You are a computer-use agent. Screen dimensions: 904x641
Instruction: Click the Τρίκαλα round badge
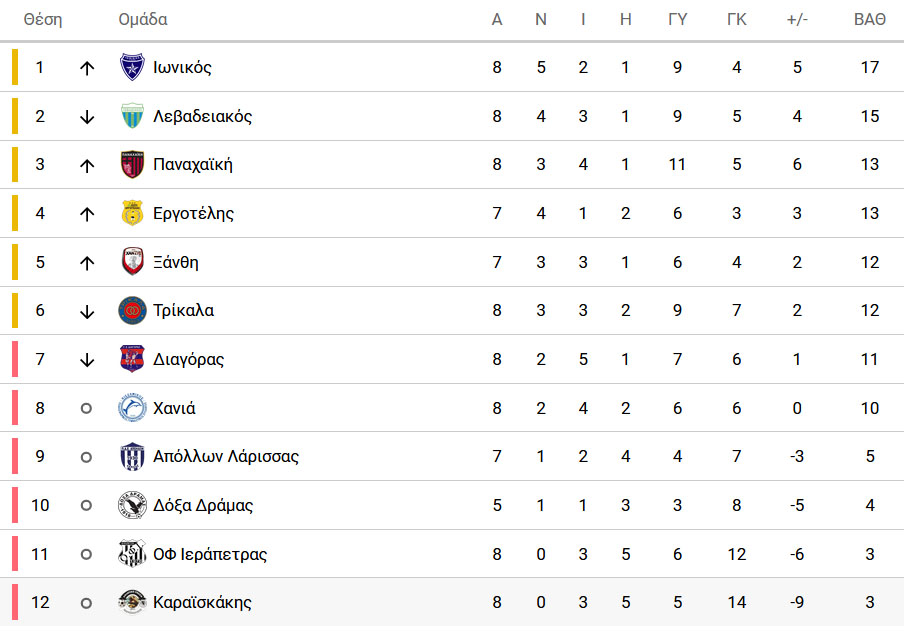(132, 310)
